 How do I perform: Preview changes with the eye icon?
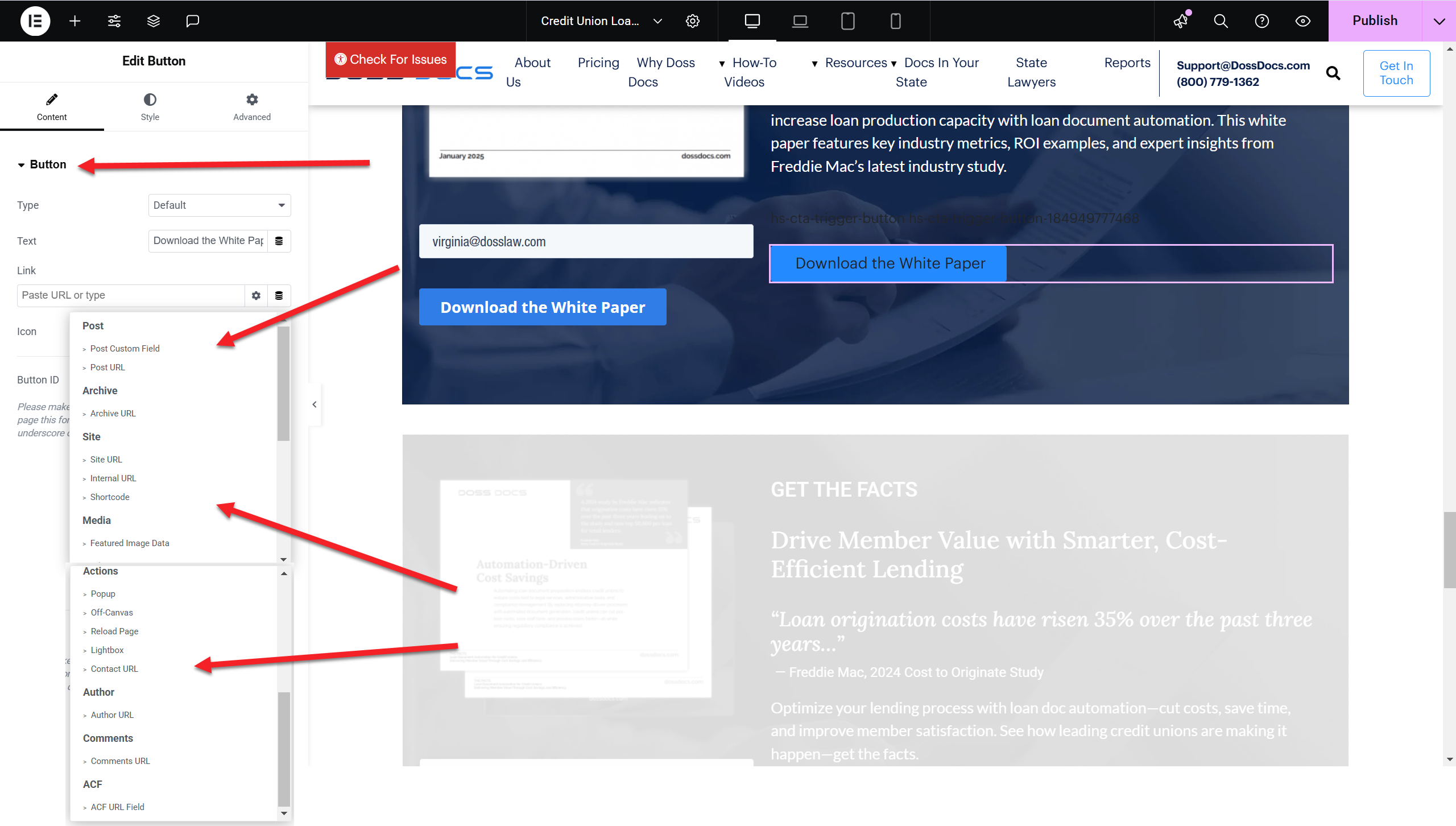click(1303, 21)
